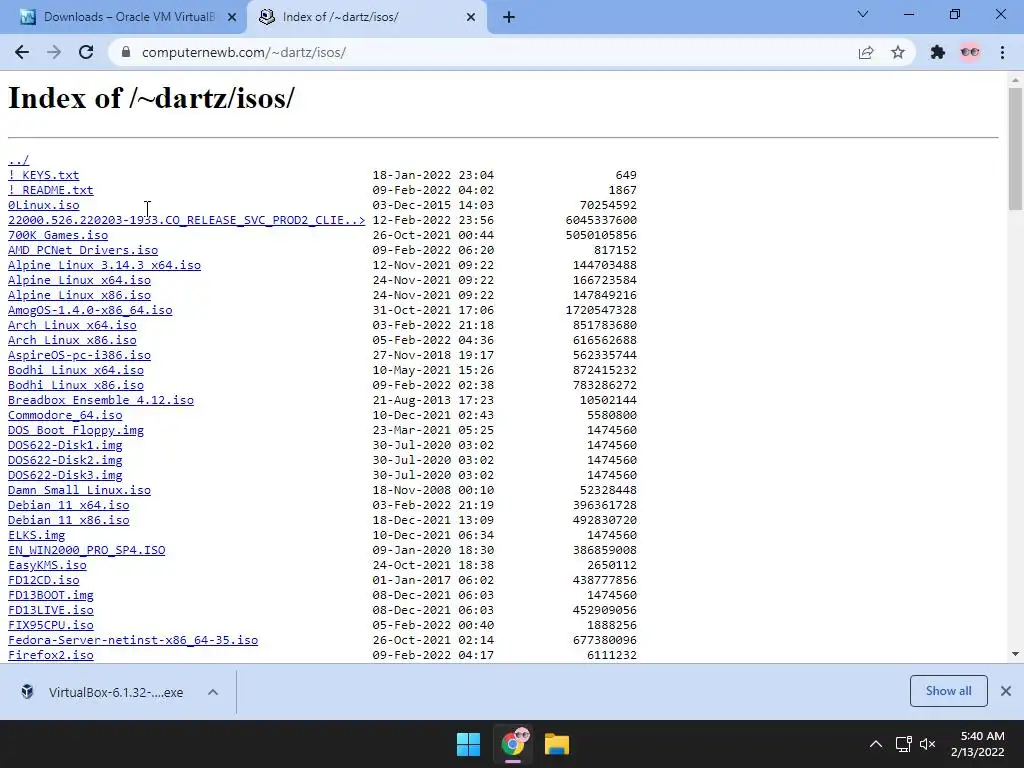Open parent directory ../ link
The height and width of the screenshot is (768, 1024).
(18, 160)
